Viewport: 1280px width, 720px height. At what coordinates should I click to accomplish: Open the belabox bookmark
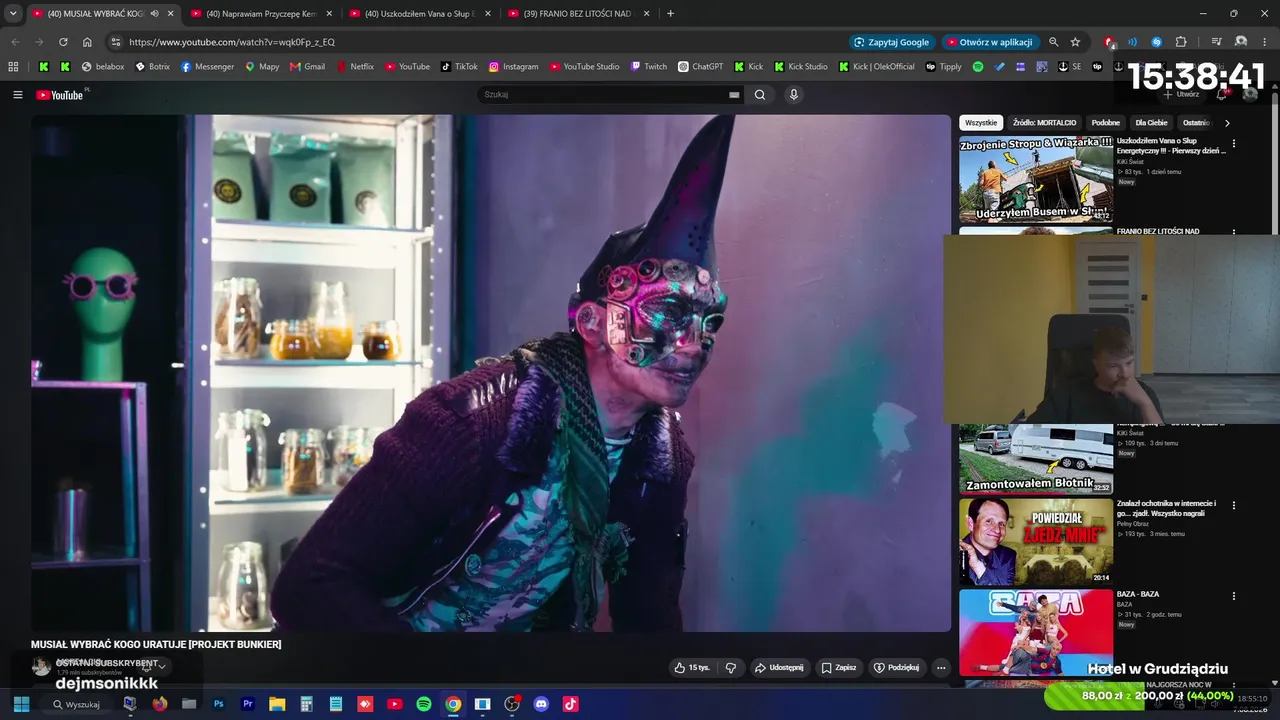(103, 67)
